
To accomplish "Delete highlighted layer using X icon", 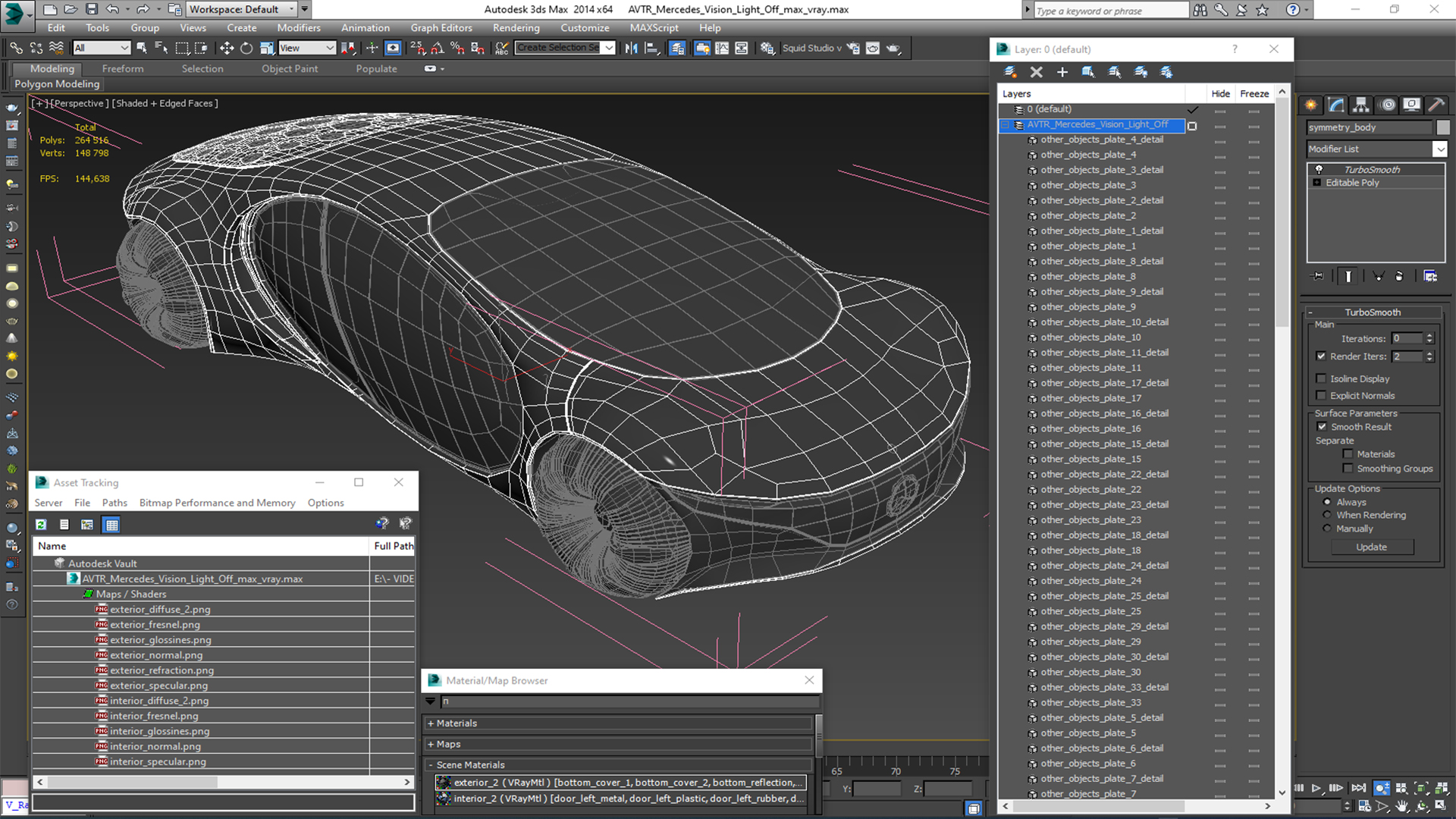I will pos(1036,72).
